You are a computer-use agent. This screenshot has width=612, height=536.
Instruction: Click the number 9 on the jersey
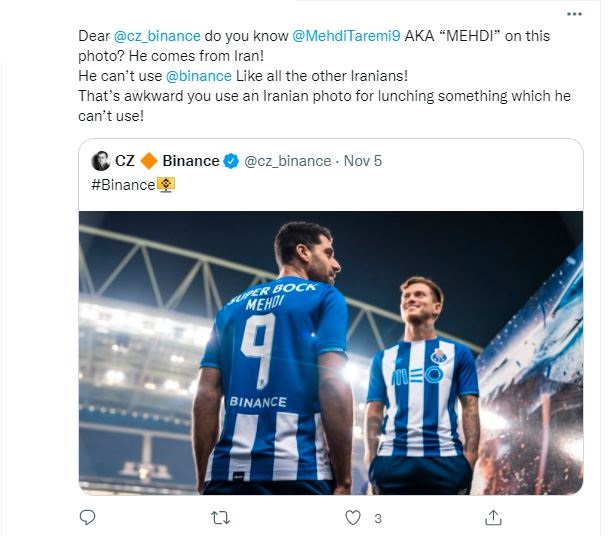point(258,351)
